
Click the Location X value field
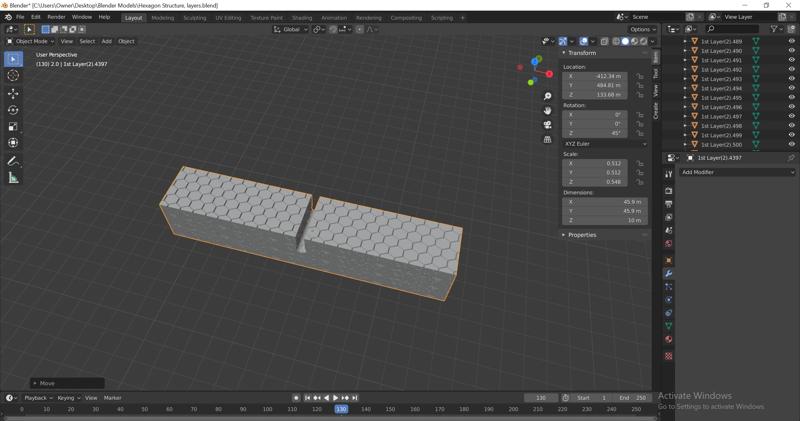coord(595,76)
